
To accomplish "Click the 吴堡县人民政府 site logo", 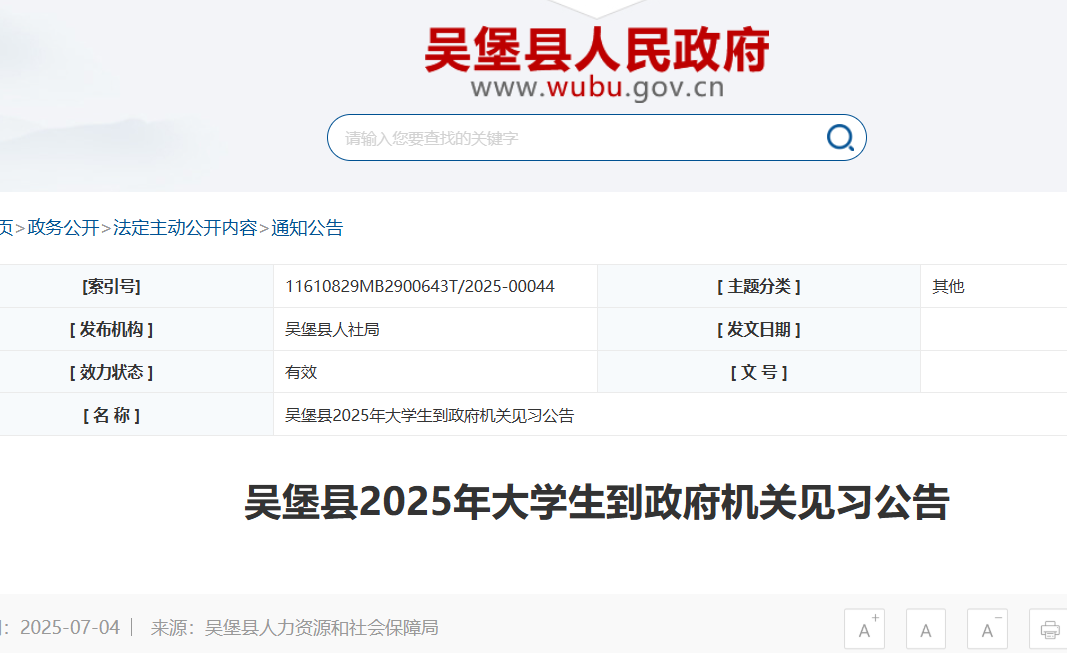I will (597, 50).
